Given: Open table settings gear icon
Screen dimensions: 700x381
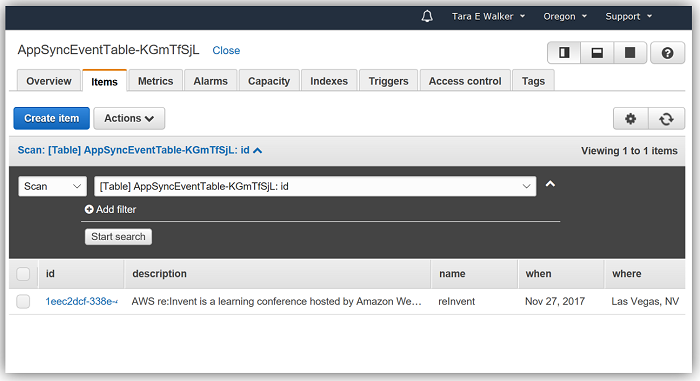Looking at the screenshot, I should click(x=630, y=119).
